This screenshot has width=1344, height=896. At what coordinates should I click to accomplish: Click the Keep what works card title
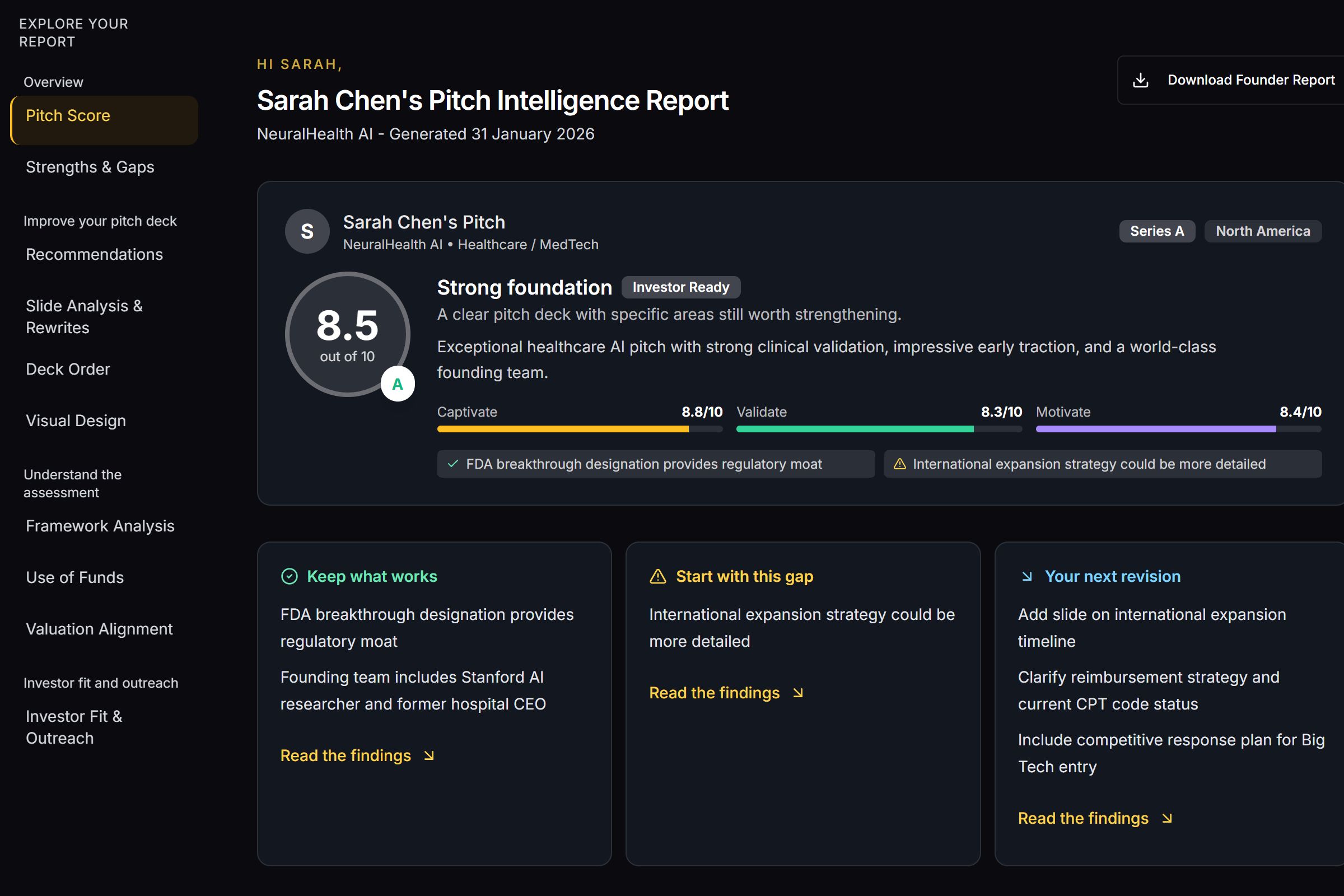tap(372, 576)
